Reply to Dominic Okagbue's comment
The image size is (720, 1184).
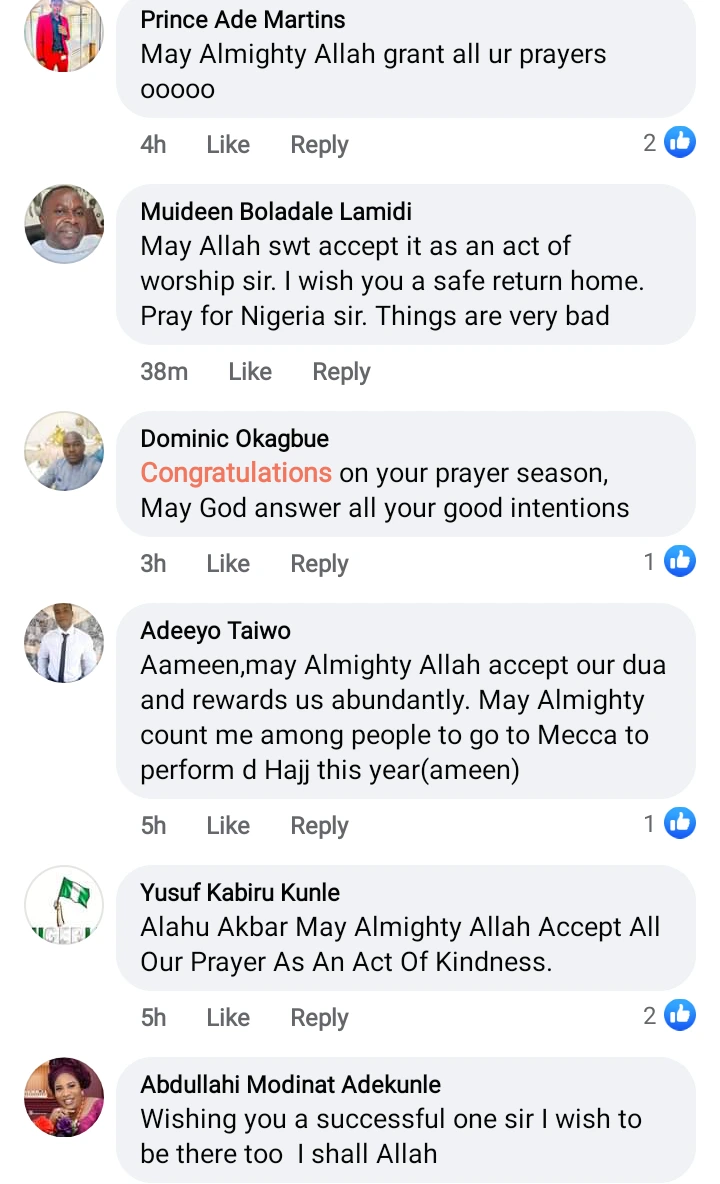pos(319,564)
